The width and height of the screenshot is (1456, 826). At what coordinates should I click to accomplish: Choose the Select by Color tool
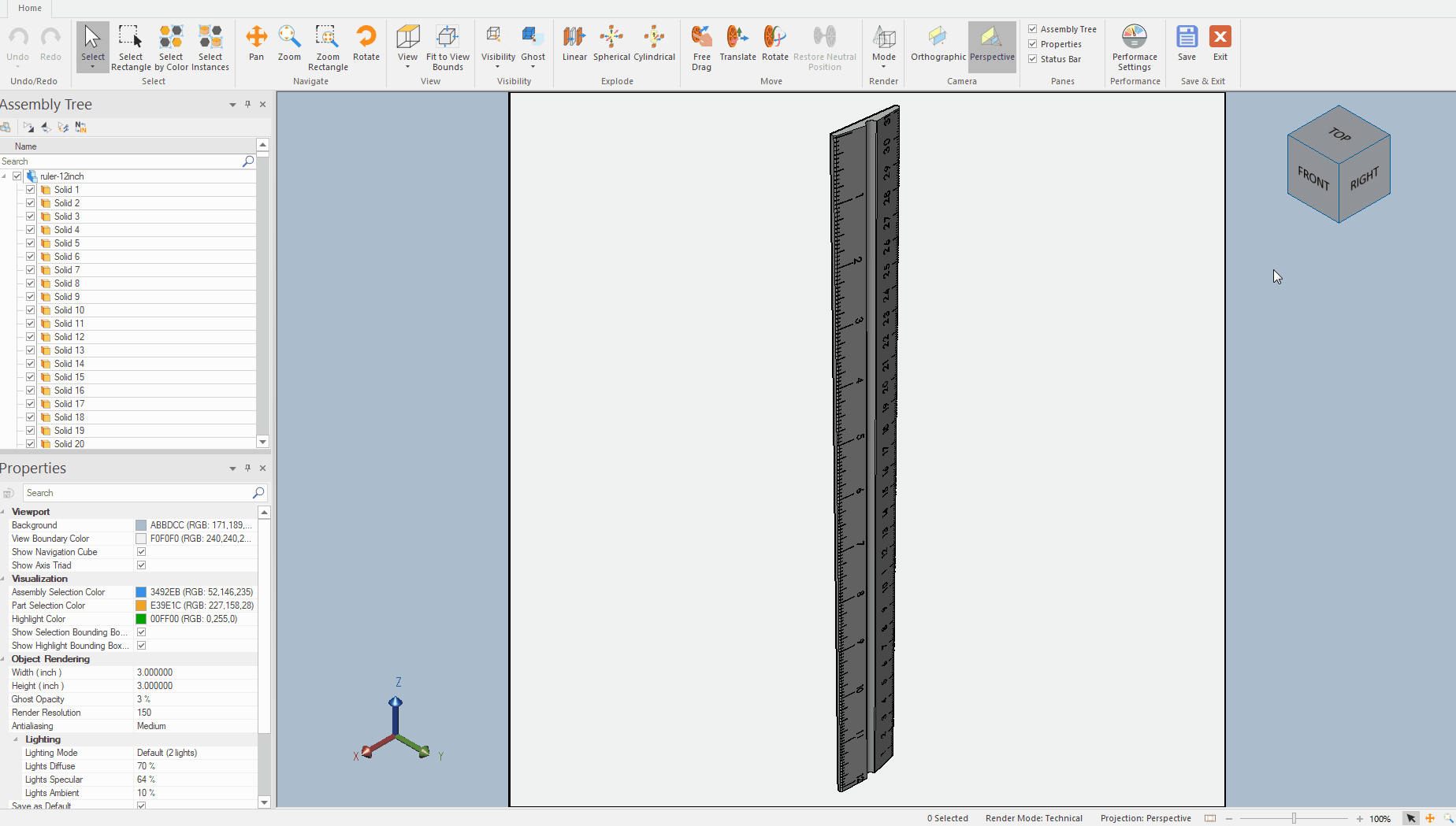click(x=171, y=47)
